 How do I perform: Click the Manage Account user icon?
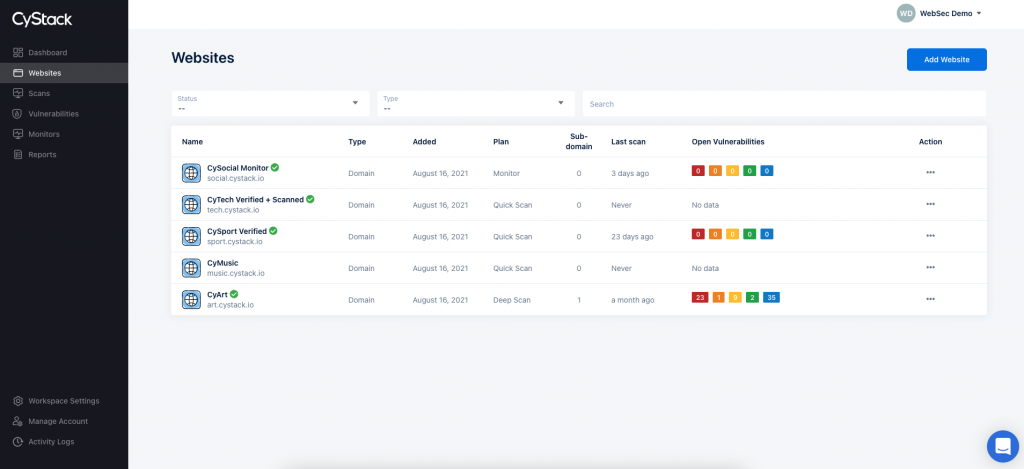coord(18,421)
